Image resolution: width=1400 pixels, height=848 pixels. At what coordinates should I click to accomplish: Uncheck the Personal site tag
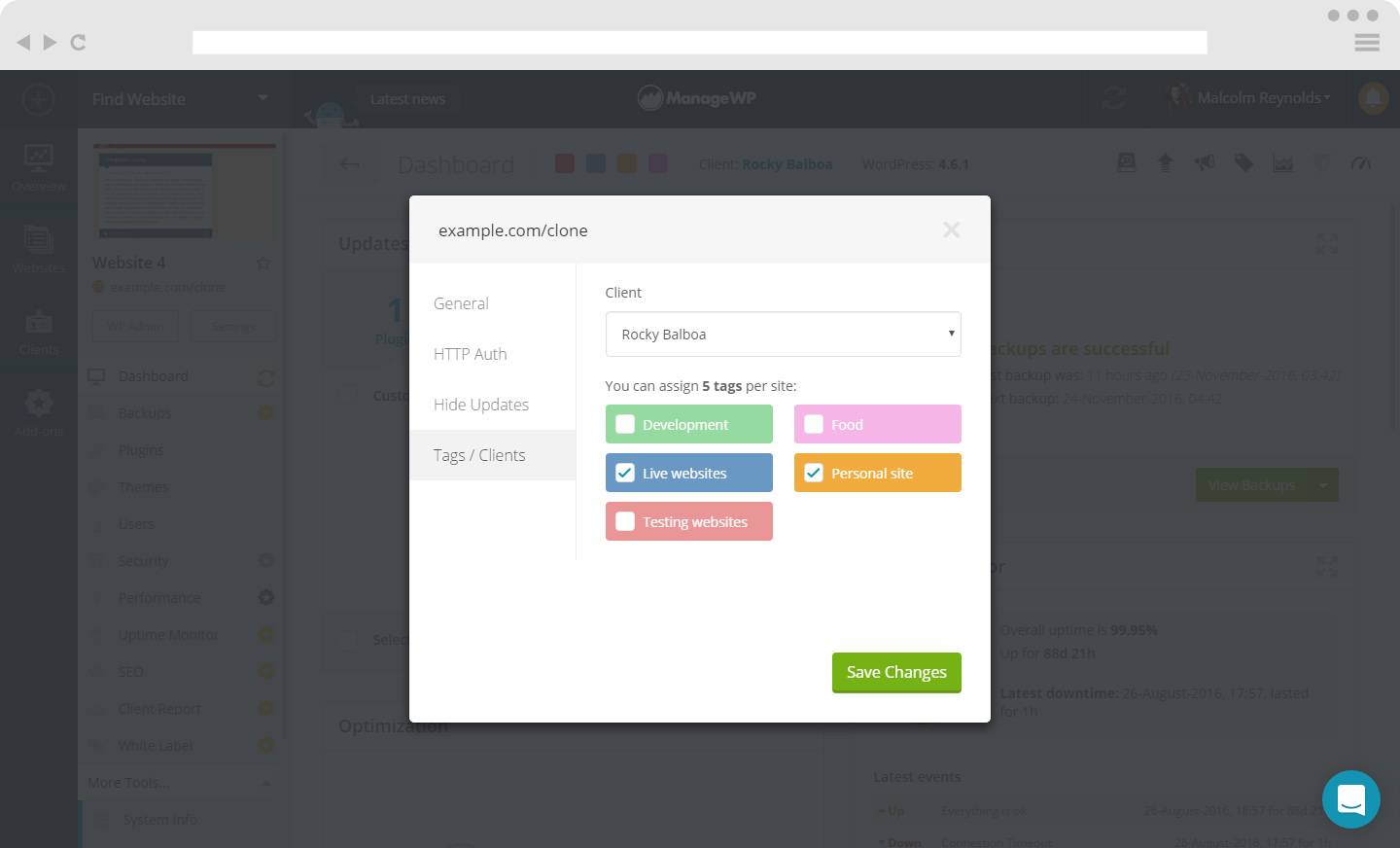click(814, 473)
